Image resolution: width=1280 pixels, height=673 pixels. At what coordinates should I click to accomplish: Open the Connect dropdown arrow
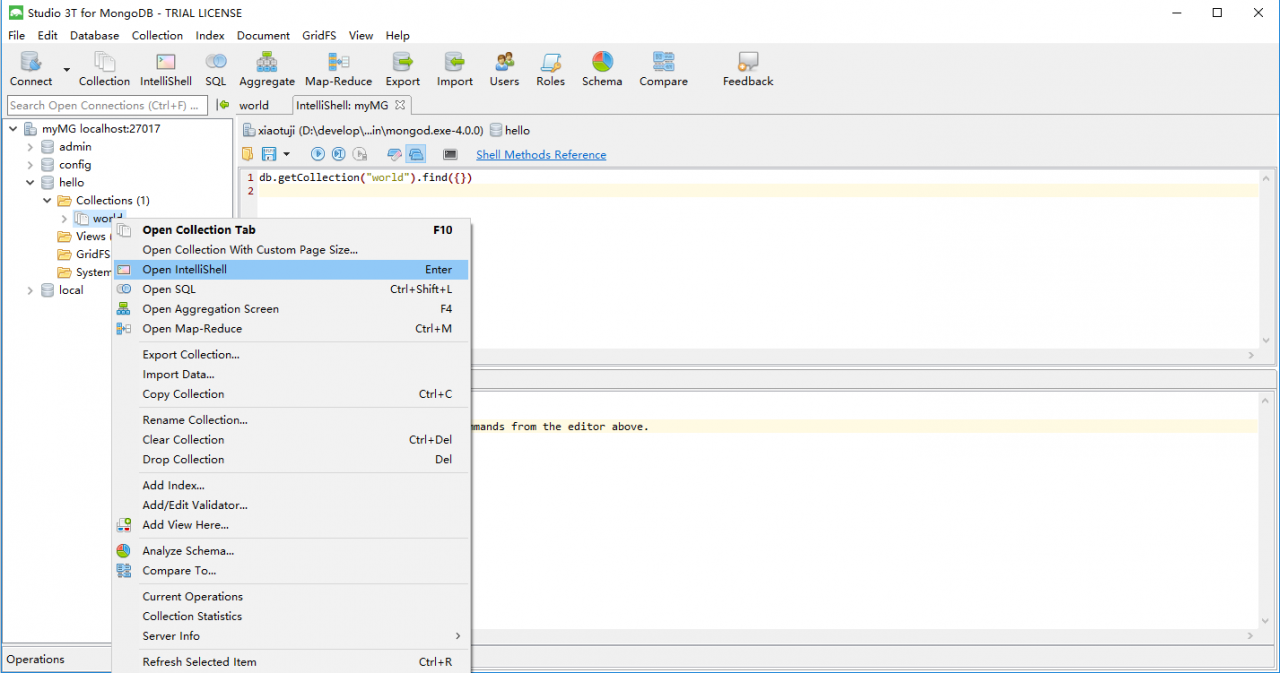click(x=65, y=68)
